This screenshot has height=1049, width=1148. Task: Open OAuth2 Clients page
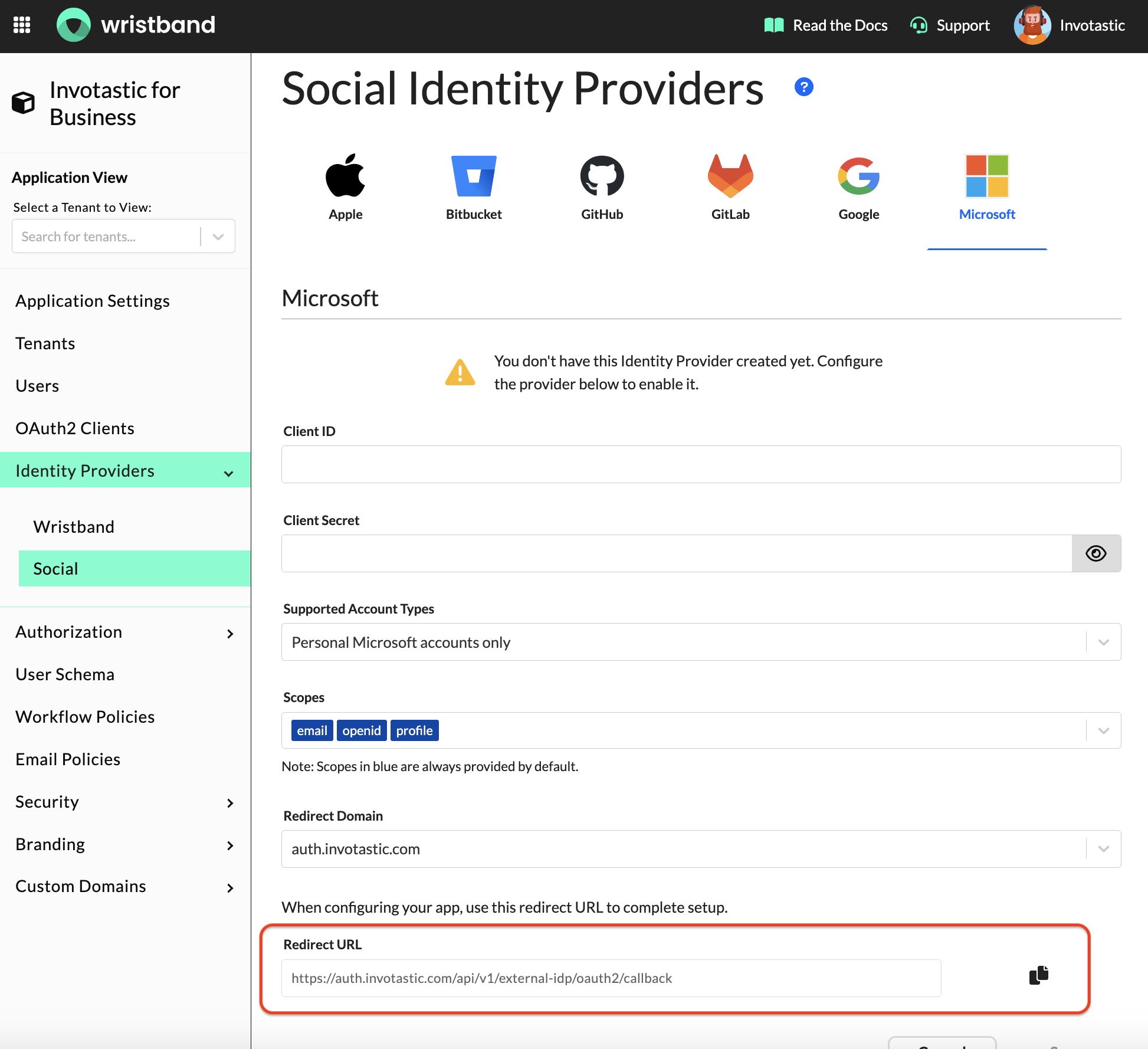75,428
